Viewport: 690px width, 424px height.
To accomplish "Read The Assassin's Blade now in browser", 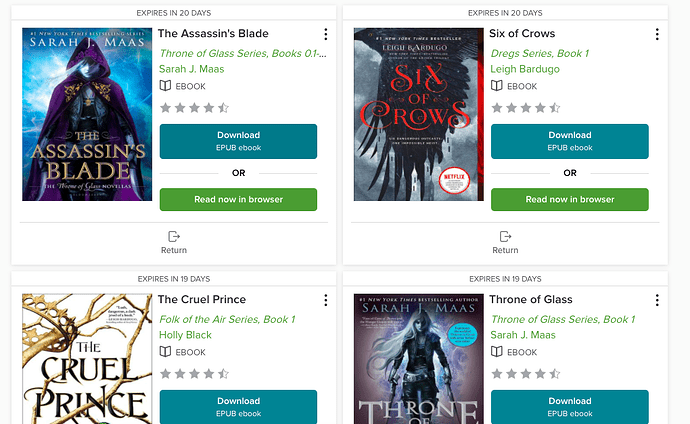I will click(x=238, y=199).
